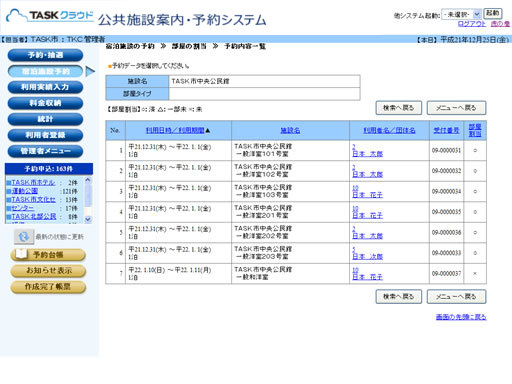
Task: Sort by 部屋割当 column header
Action: click(475, 130)
